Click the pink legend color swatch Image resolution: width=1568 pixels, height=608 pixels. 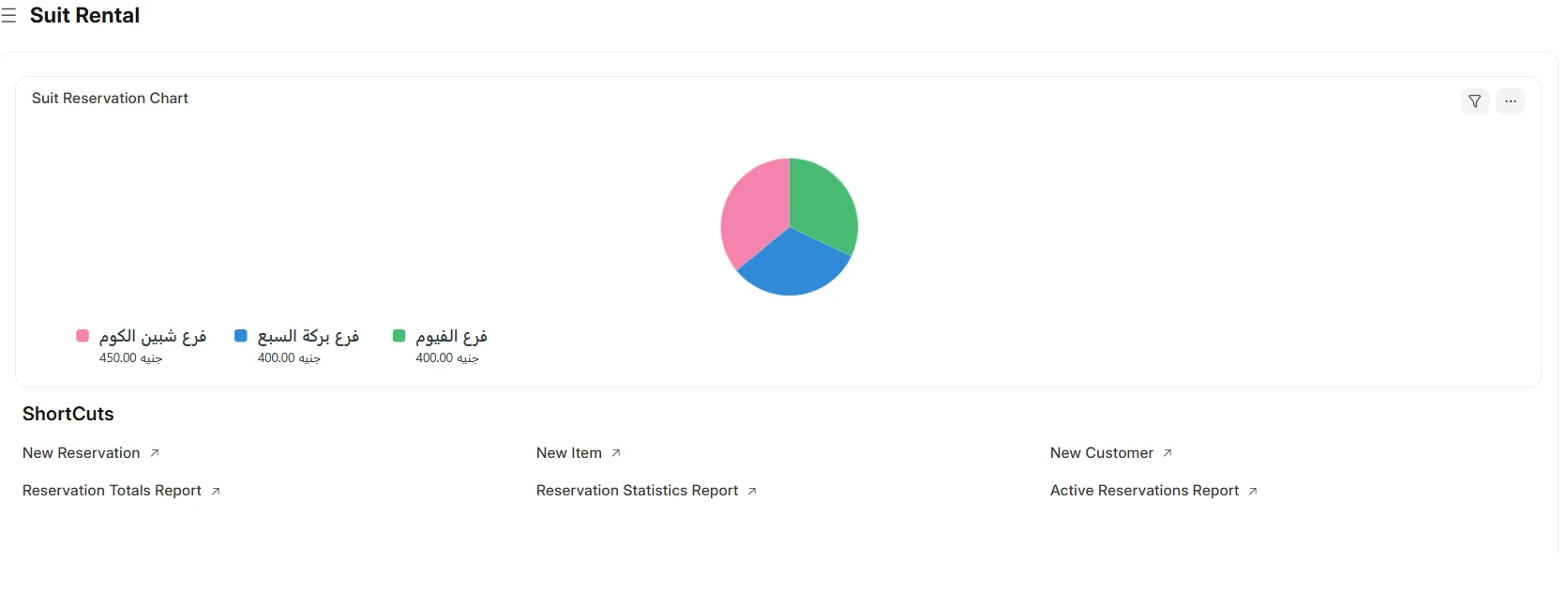(x=83, y=336)
